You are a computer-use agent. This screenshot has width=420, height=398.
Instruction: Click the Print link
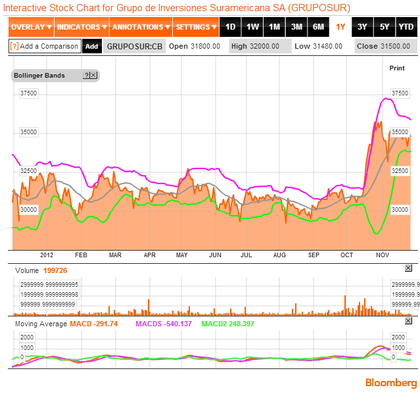click(x=397, y=68)
